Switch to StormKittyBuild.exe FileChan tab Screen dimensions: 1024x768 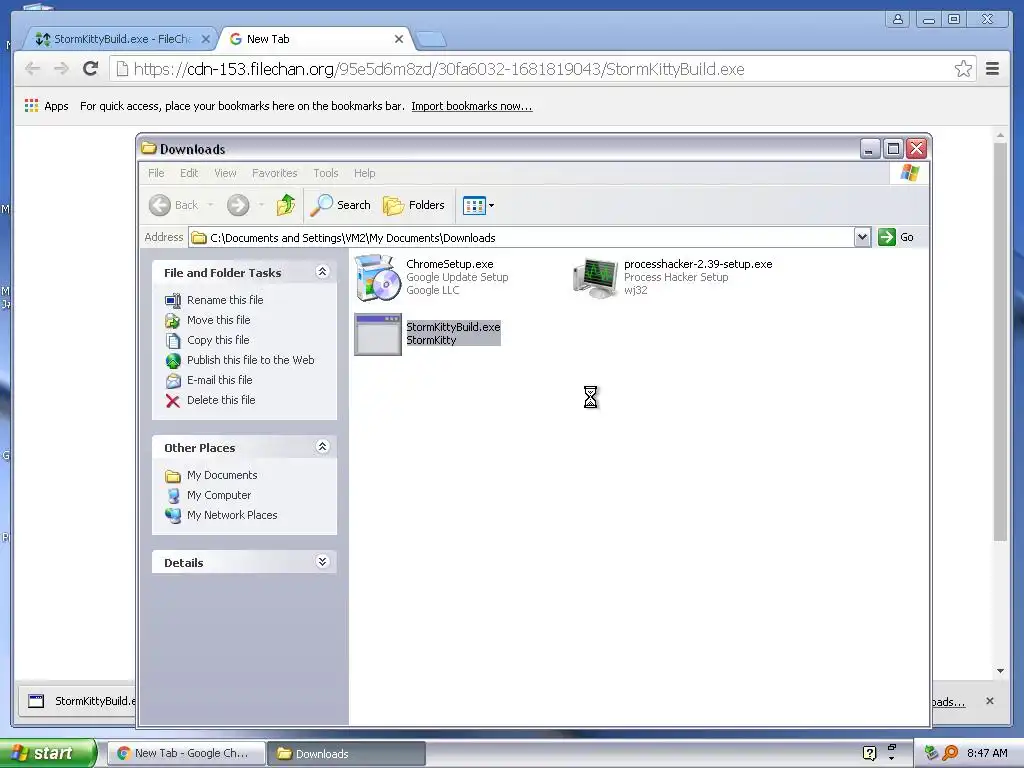tap(122, 39)
